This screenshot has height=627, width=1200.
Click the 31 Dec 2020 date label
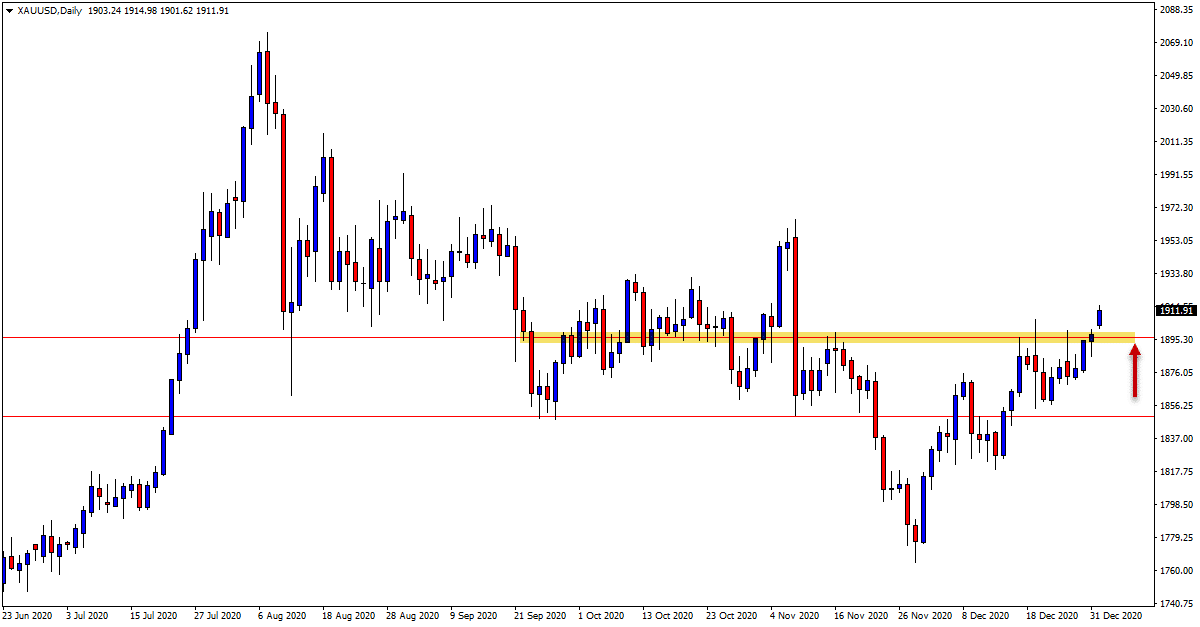(x=1116, y=616)
